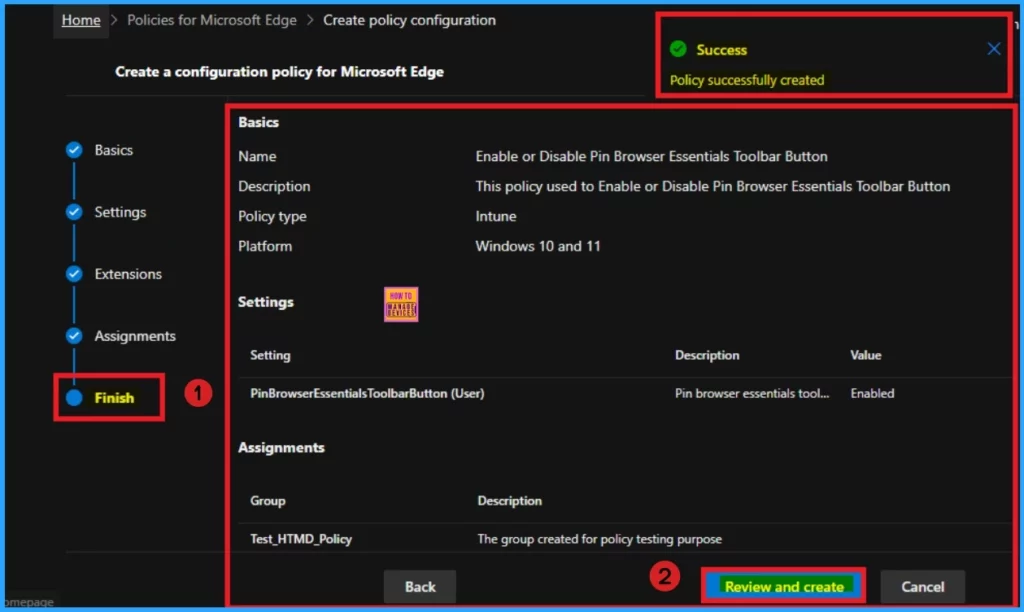Click the Intune policy type value

point(496,216)
